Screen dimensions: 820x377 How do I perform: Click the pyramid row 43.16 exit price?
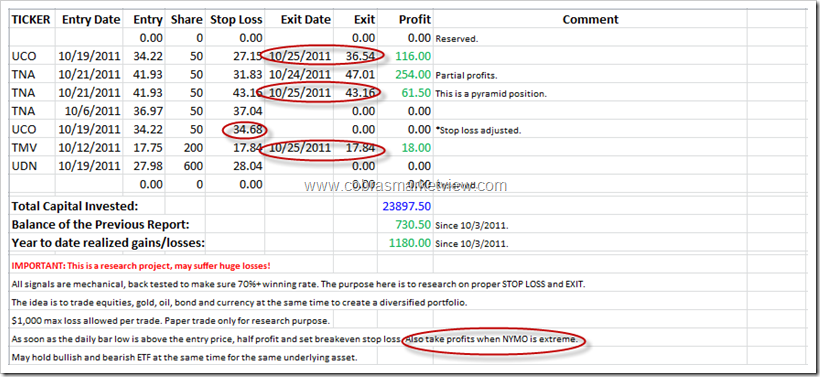point(359,93)
